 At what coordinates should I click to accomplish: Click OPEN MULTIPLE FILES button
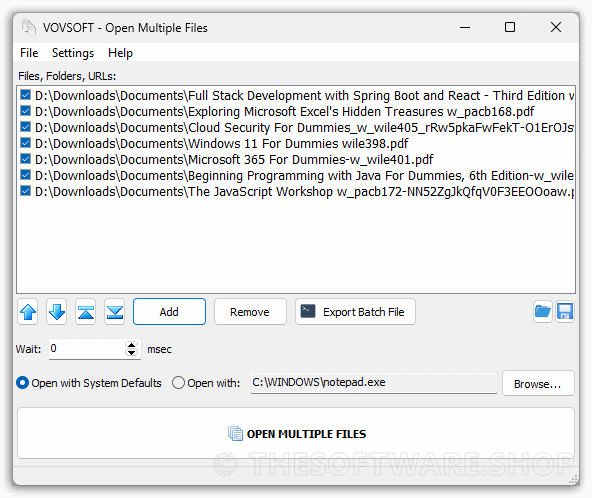296,433
